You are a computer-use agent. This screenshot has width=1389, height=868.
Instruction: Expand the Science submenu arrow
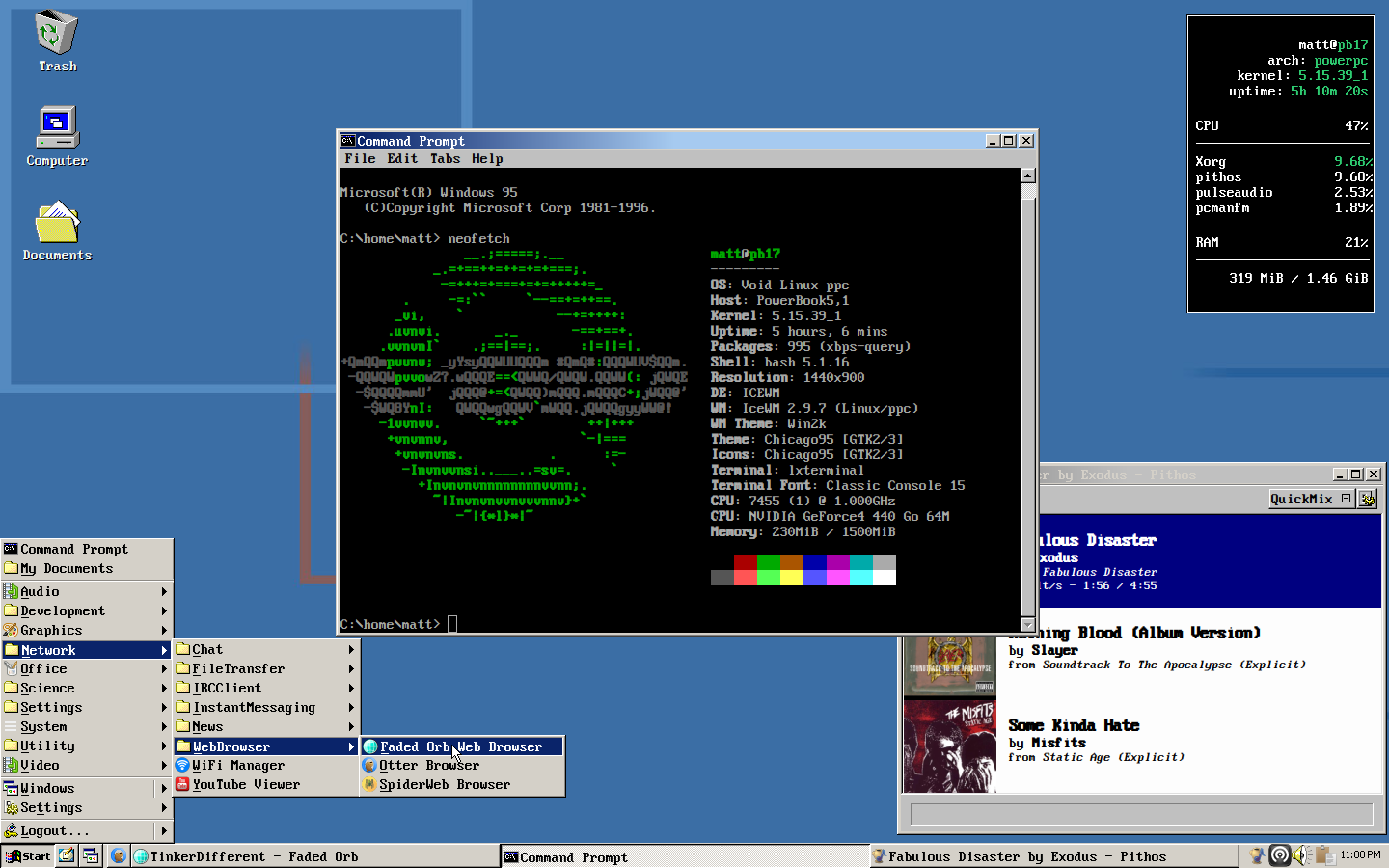164,688
